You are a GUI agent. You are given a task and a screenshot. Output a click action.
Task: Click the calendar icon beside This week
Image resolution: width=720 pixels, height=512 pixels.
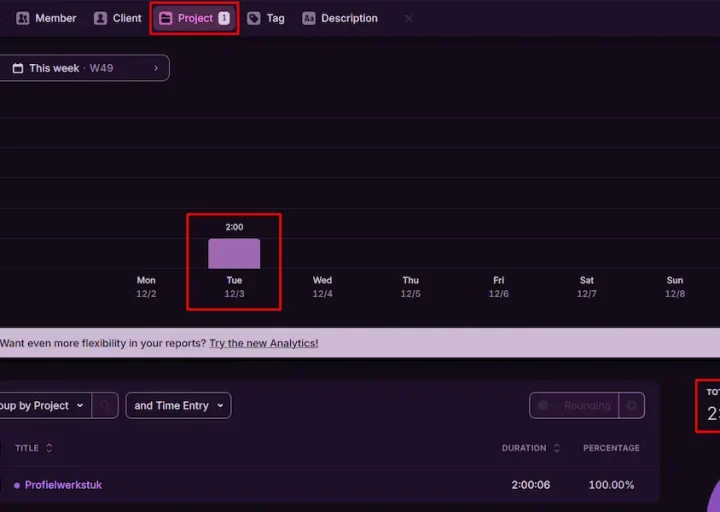point(18,68)
